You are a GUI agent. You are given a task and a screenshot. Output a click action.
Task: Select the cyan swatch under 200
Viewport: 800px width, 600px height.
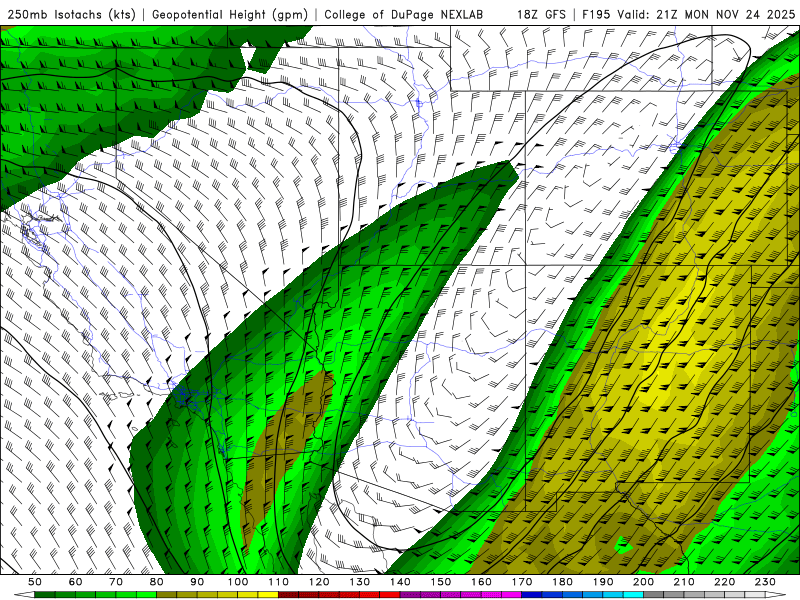[x=633, y=595]
